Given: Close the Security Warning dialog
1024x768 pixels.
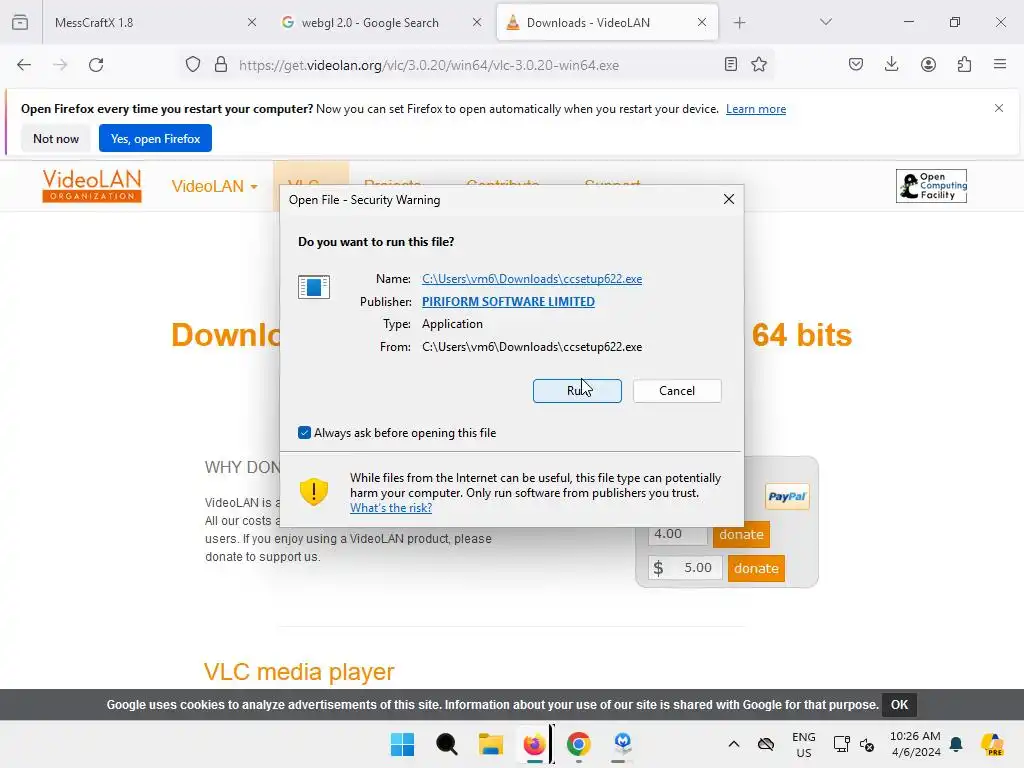Looking at the screenshot, I should [x=729, y=199].
